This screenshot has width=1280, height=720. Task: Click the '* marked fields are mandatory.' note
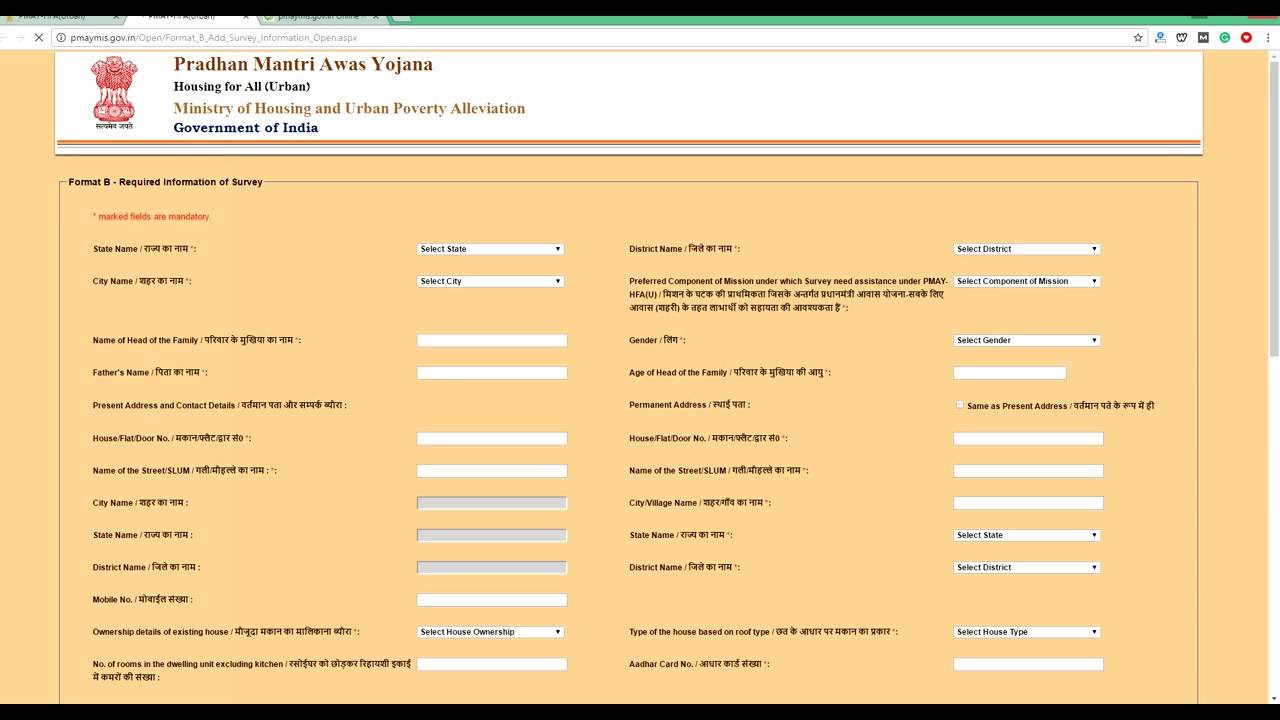click(152, 216)
